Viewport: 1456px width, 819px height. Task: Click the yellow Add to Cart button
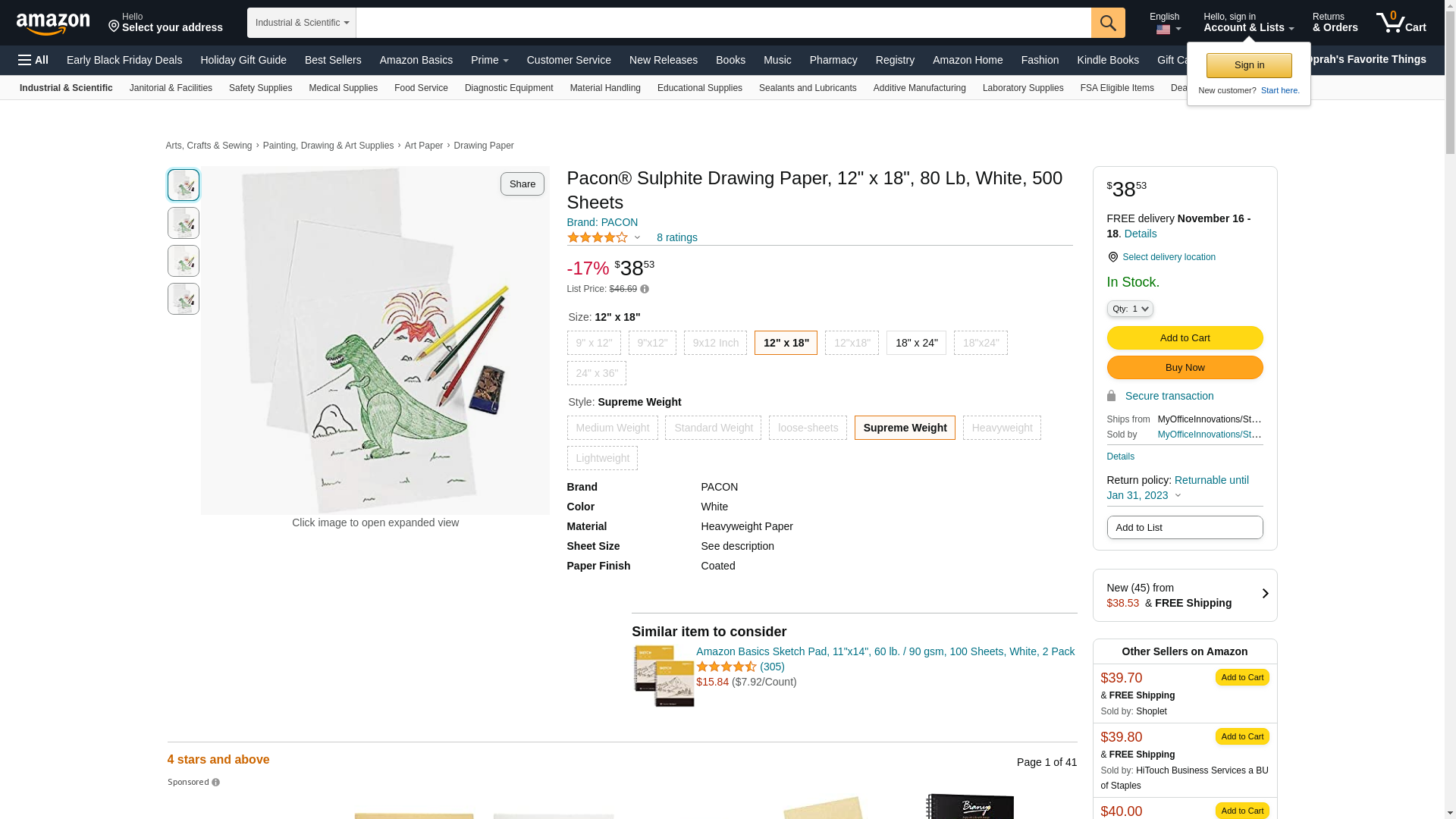pos(1185,338)
